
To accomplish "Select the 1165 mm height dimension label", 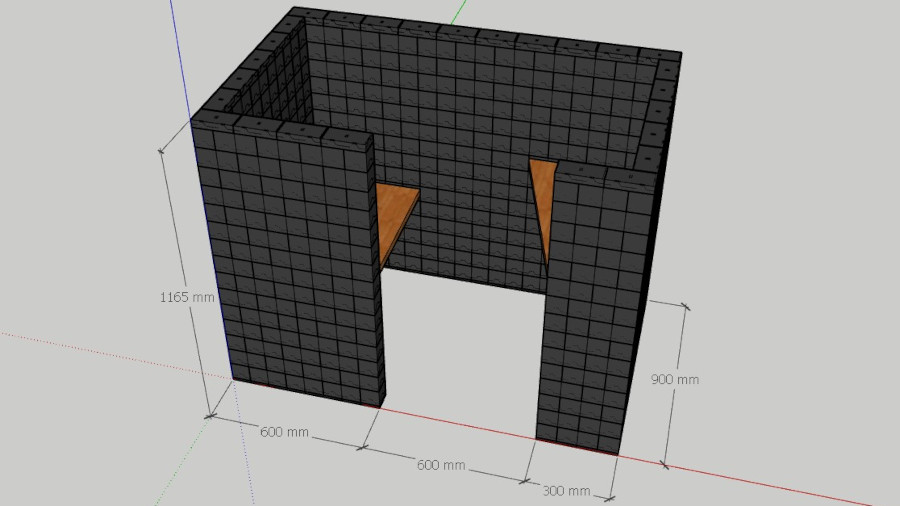I will tap(187, 297).
